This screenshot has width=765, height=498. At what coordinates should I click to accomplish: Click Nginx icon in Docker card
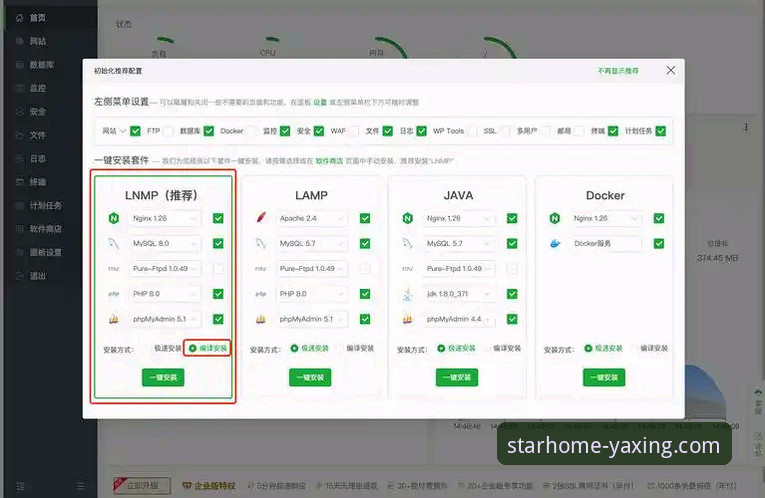coord(555,218)
